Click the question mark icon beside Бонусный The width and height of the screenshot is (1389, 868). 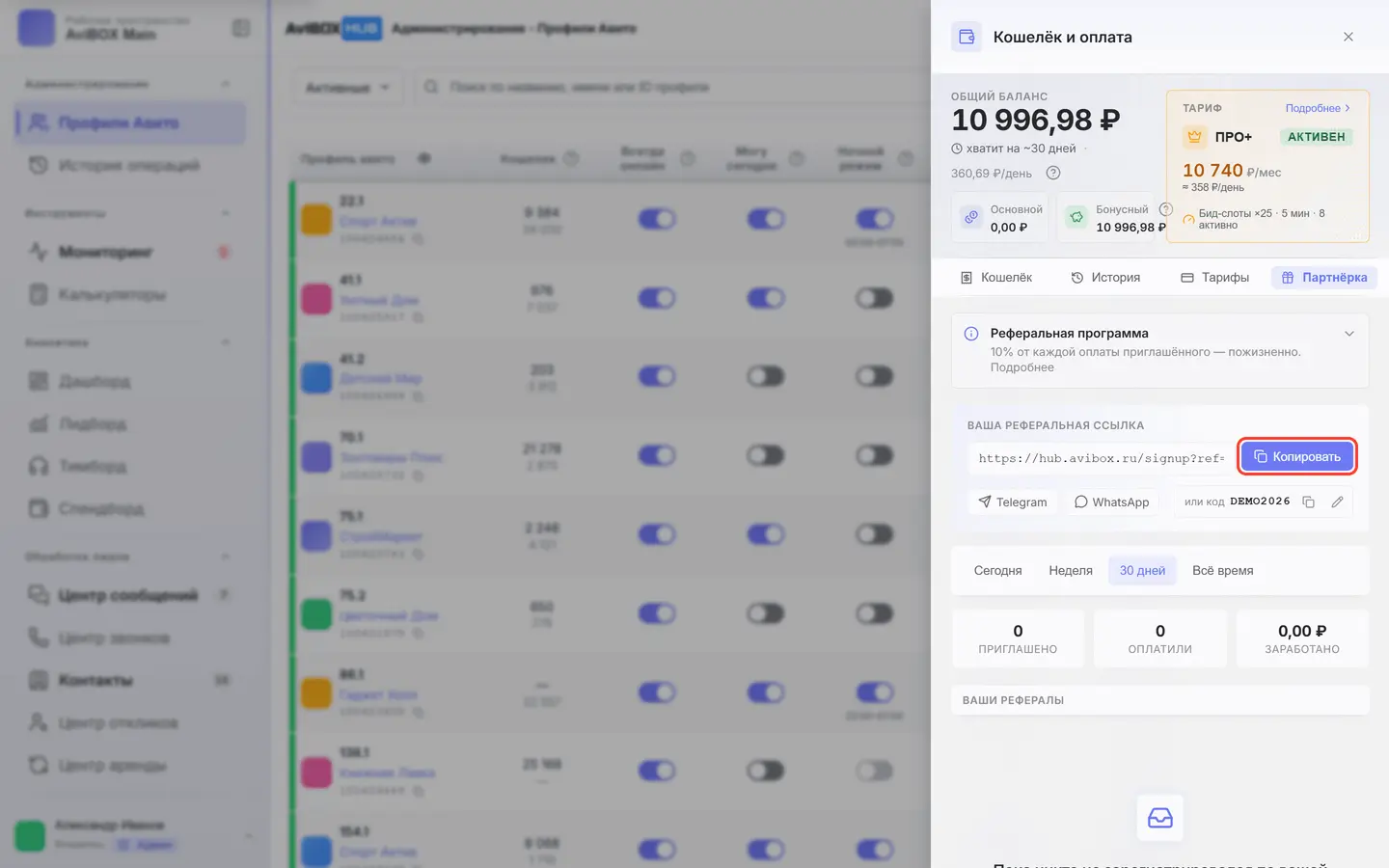tap(1165, 209)
